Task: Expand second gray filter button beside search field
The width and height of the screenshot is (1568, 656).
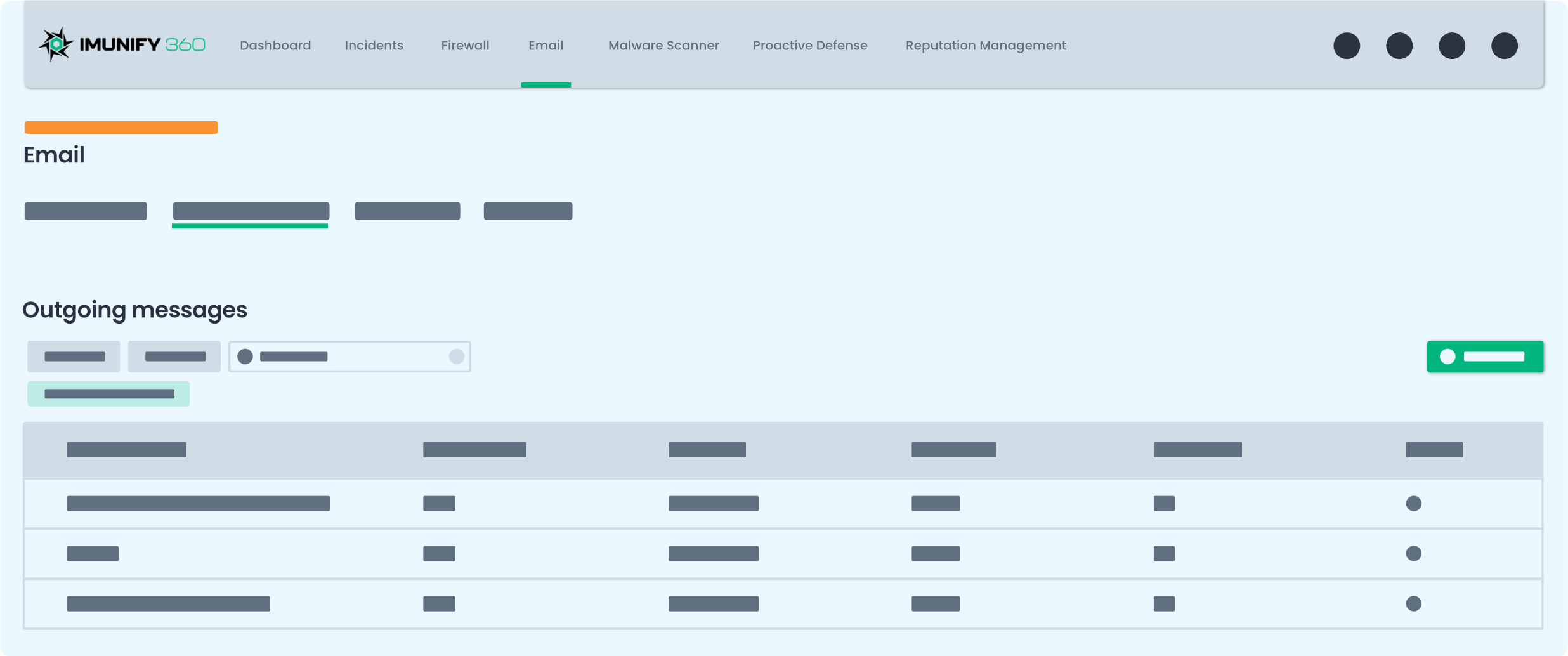Action: (x=174, y=357)
